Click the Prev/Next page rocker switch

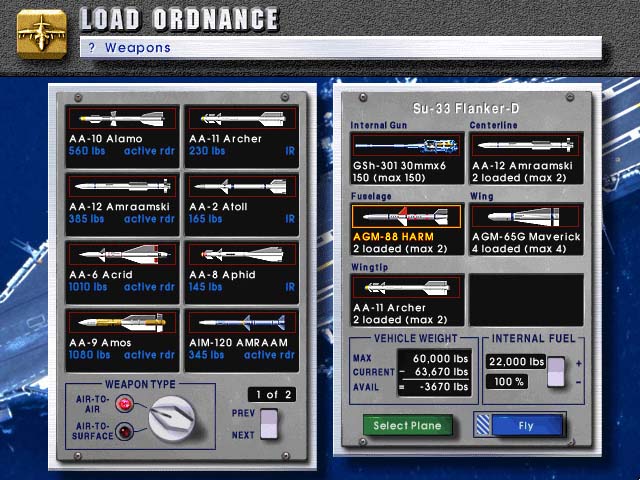[x=269, y=424]
